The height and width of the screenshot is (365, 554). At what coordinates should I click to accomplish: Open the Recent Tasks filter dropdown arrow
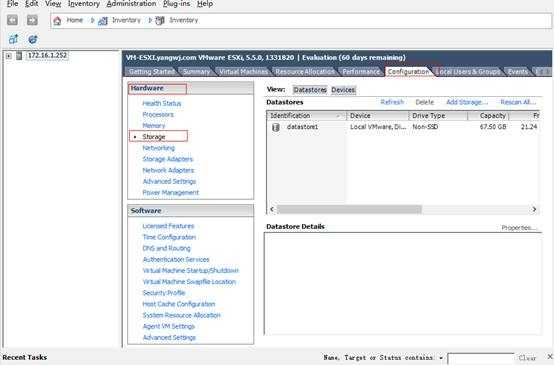tap(441, 358)
